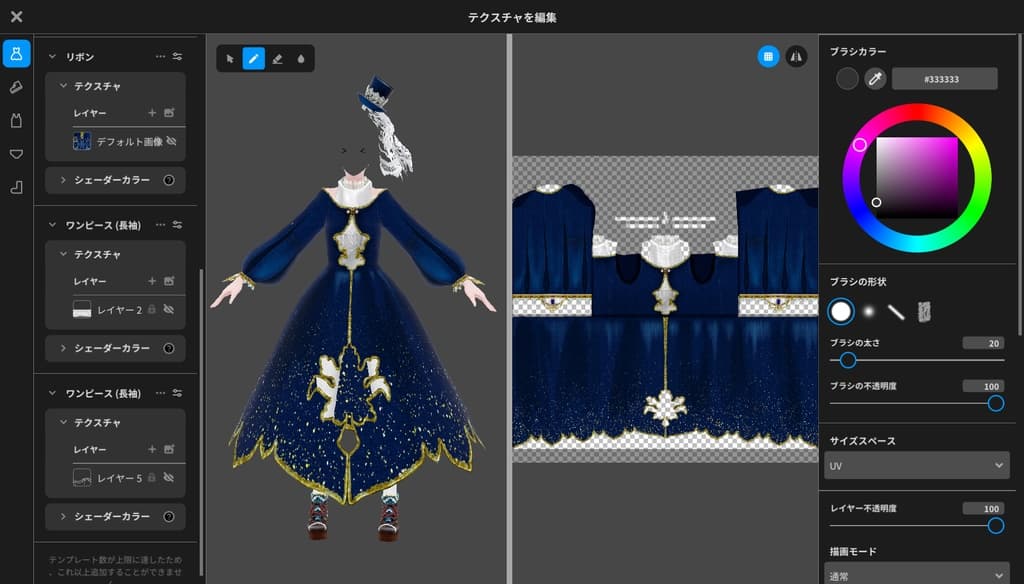Select the eraser tool
This screenshot has width=1024, height=584.
tap(277, 59)
